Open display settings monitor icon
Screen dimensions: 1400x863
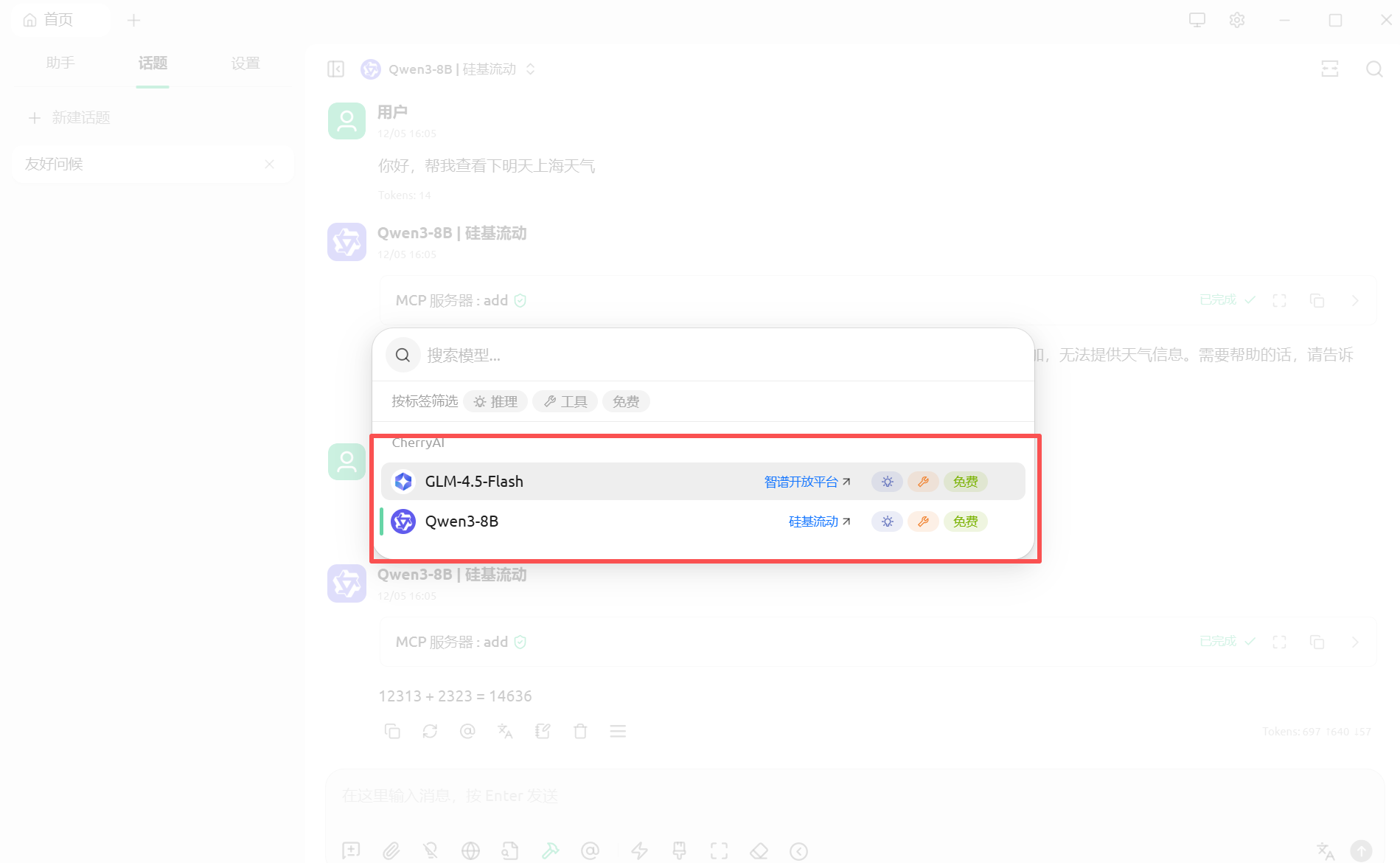click(1197, 20)
